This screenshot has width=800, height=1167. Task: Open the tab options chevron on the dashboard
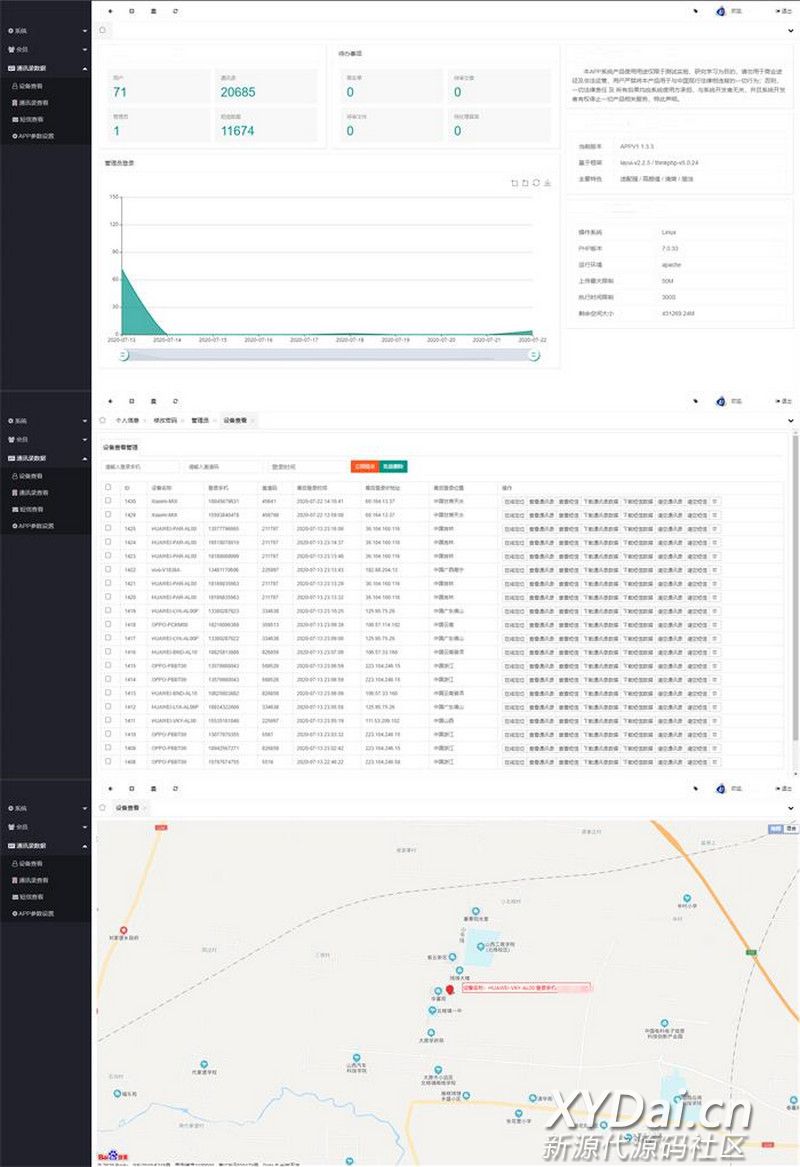[790, 31]
